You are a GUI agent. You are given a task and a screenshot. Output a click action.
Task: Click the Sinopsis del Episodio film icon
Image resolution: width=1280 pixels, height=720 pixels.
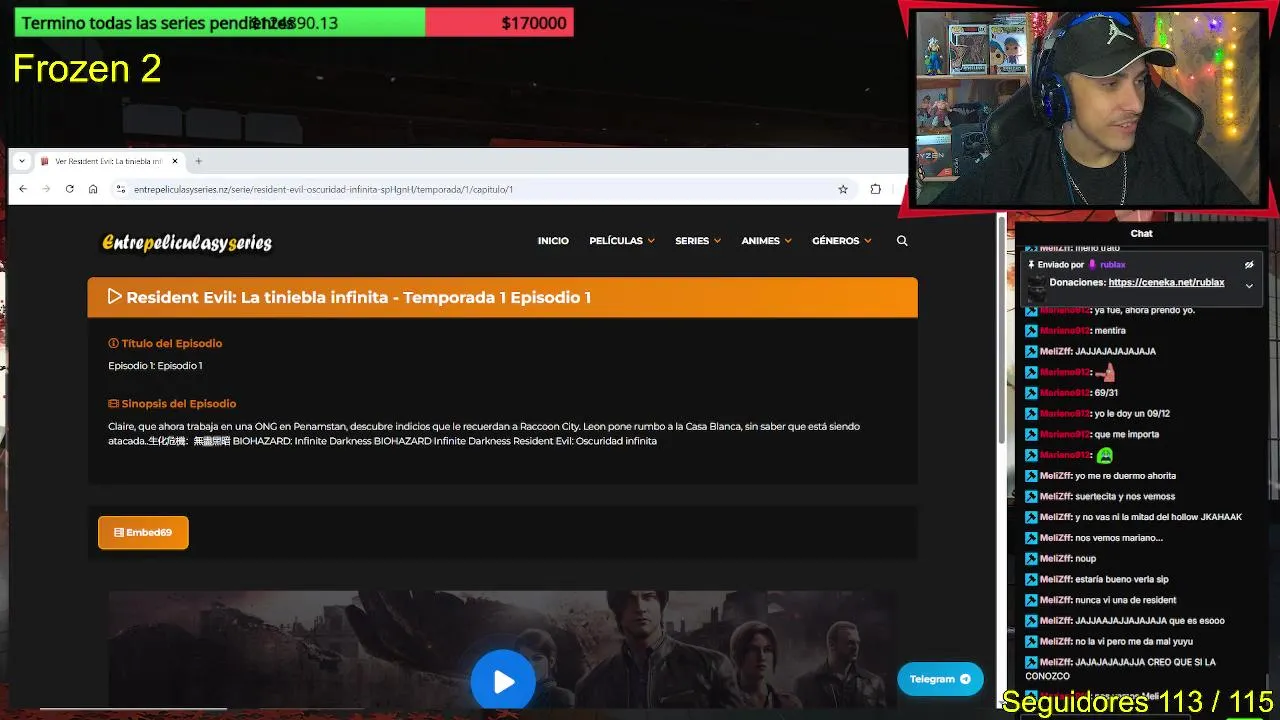point(113,404)
